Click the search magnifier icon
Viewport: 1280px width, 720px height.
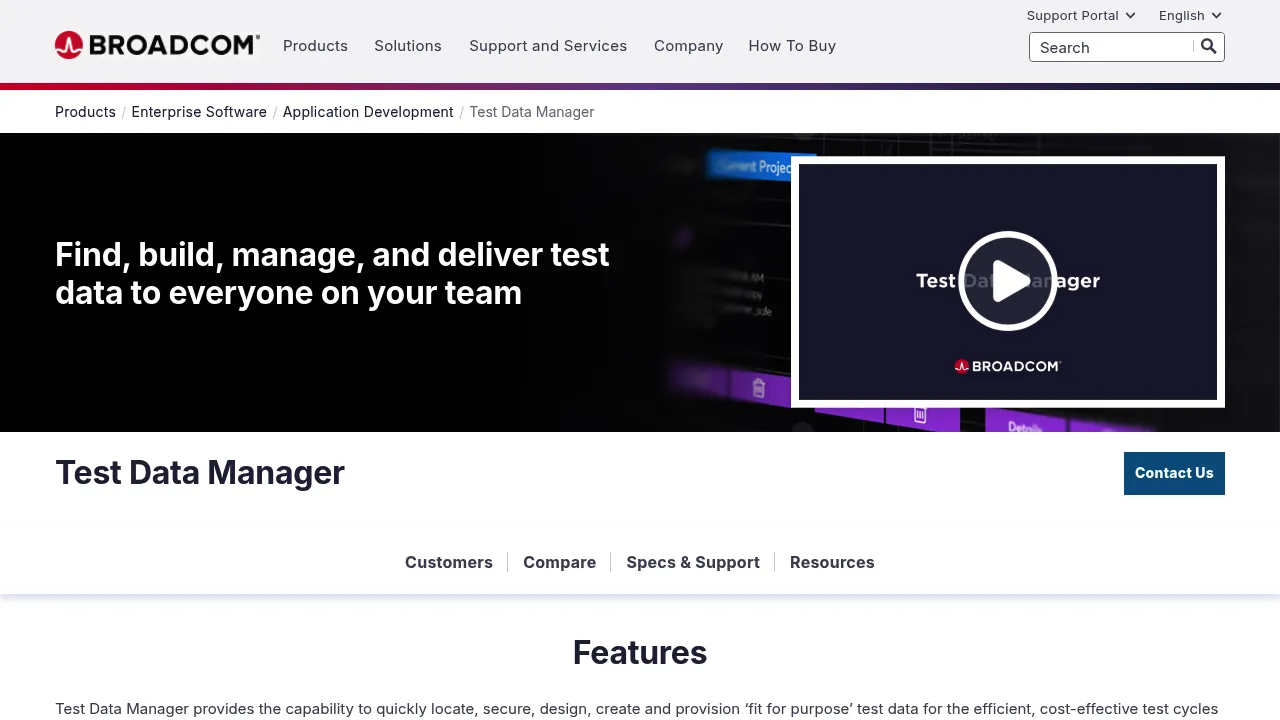(x=1209, y=46)
